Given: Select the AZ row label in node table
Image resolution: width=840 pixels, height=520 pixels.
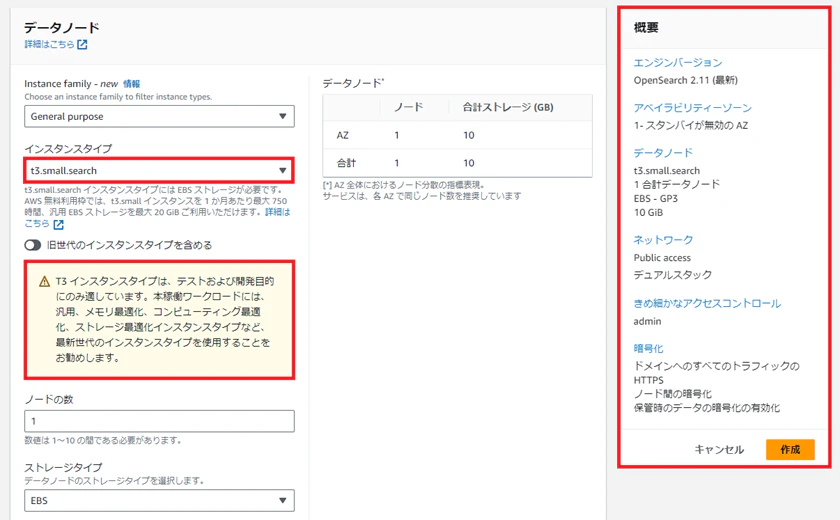Looking at the screenshot, I should point(342,135).
